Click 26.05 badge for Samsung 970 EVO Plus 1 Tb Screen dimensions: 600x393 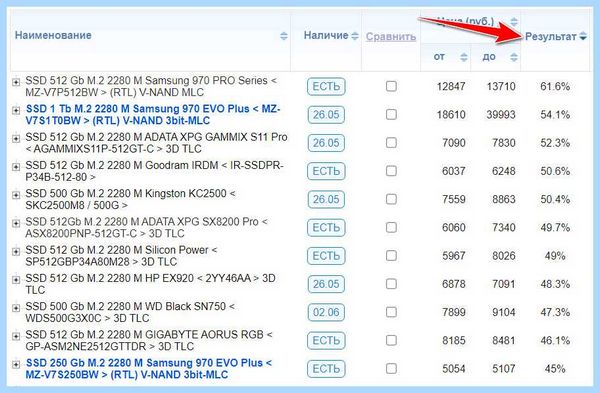tap(326, 115)
